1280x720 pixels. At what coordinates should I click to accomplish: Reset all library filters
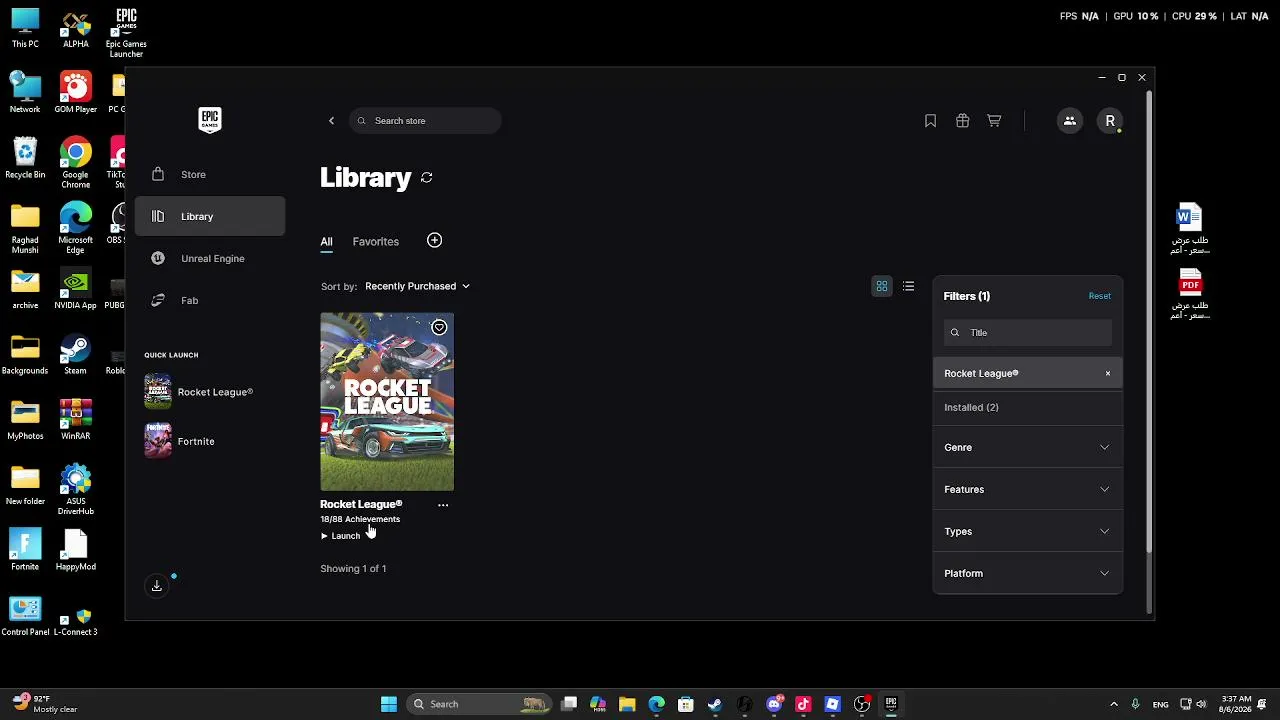tap(1099, 296)
